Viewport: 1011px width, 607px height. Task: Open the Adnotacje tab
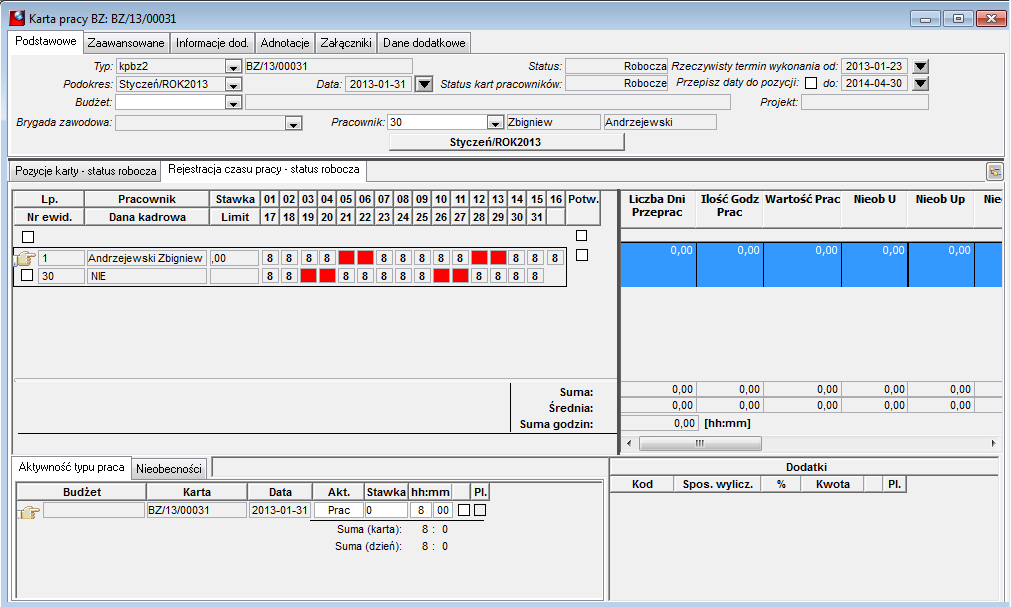coord(285,43)
